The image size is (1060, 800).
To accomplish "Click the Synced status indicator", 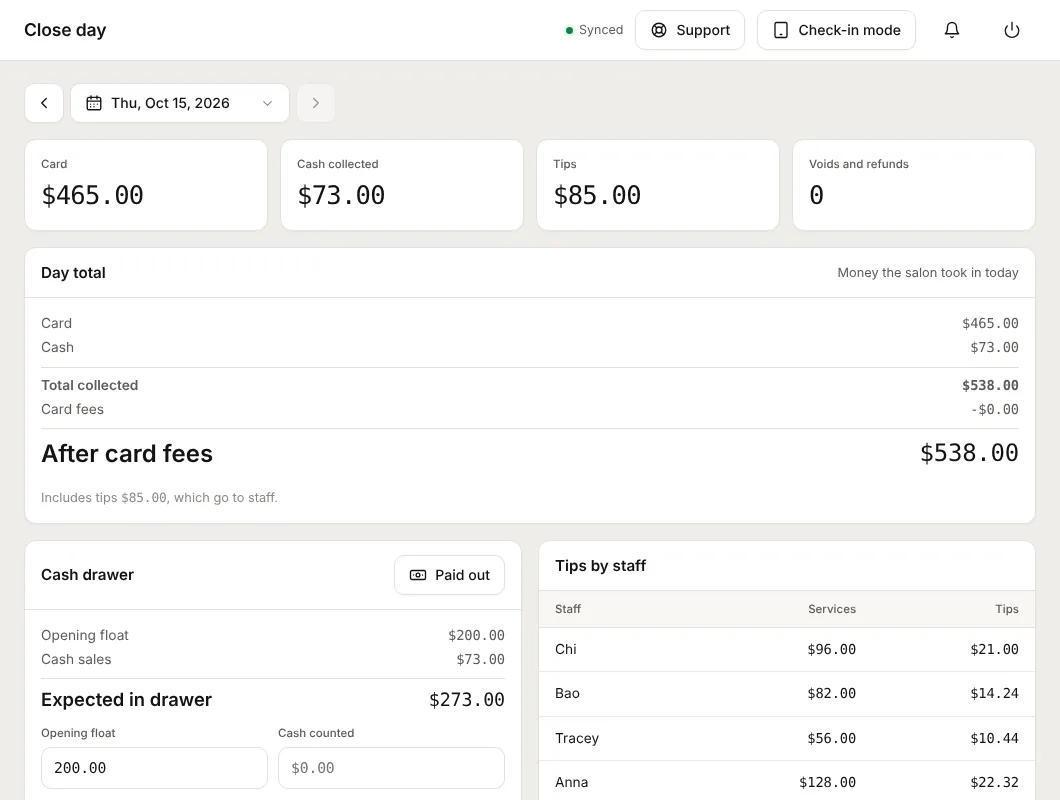I will tap(594, 30).
